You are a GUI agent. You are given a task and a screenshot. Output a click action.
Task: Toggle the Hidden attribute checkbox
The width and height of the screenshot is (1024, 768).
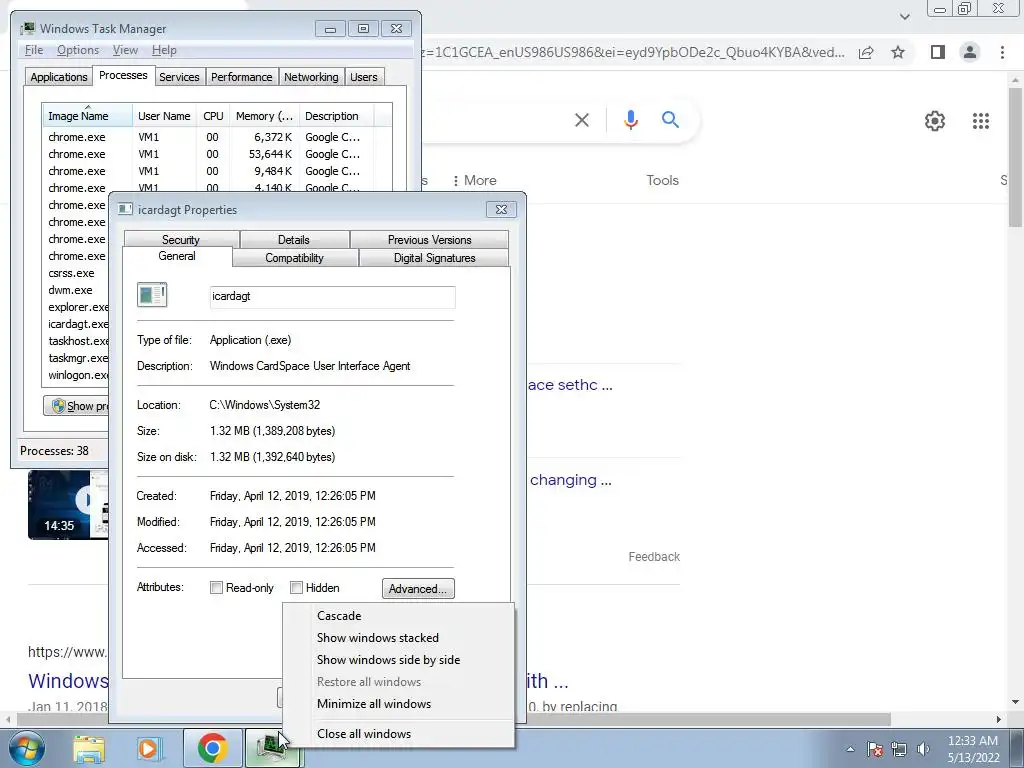click(x=296, y=588)
